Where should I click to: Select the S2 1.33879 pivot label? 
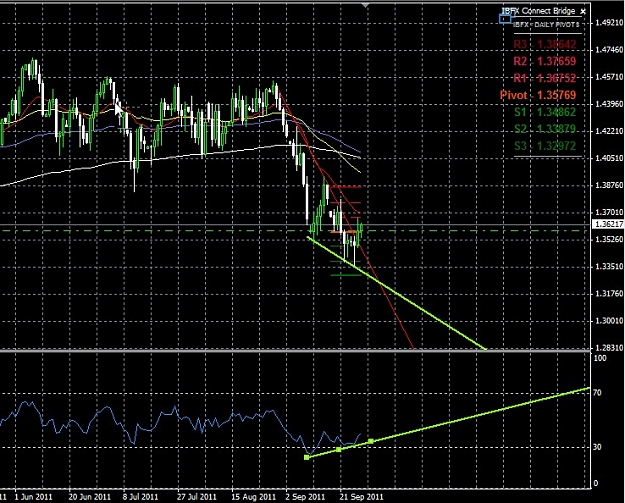[545, 129]
